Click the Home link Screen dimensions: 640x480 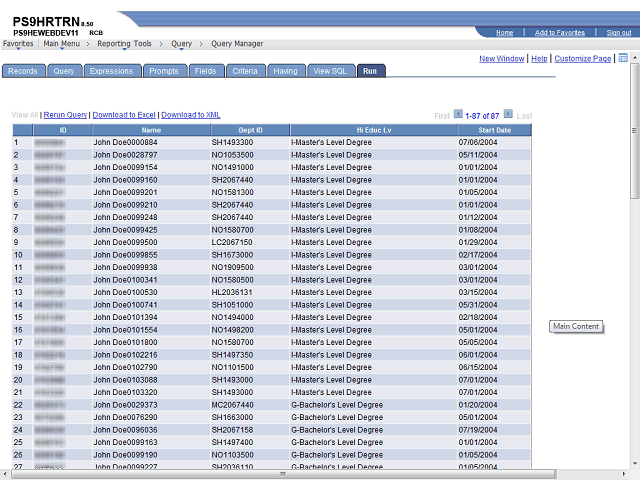[x=504, y=33]
